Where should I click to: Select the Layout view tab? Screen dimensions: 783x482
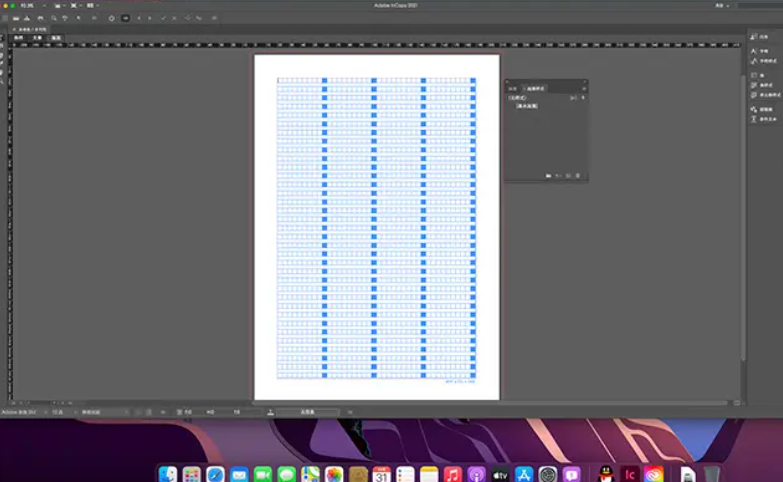(56, 38)
